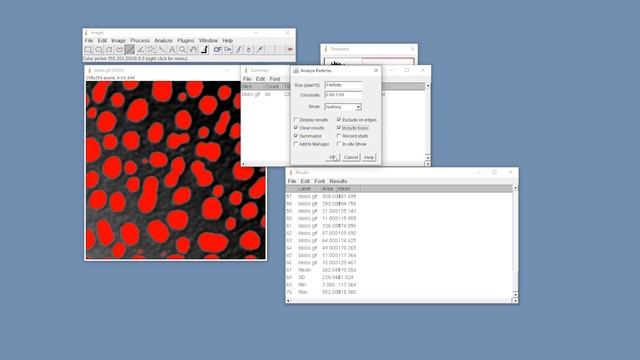640x360 pixels.
Task: Click the ImageJ window title icon
Action: point(86,32)
